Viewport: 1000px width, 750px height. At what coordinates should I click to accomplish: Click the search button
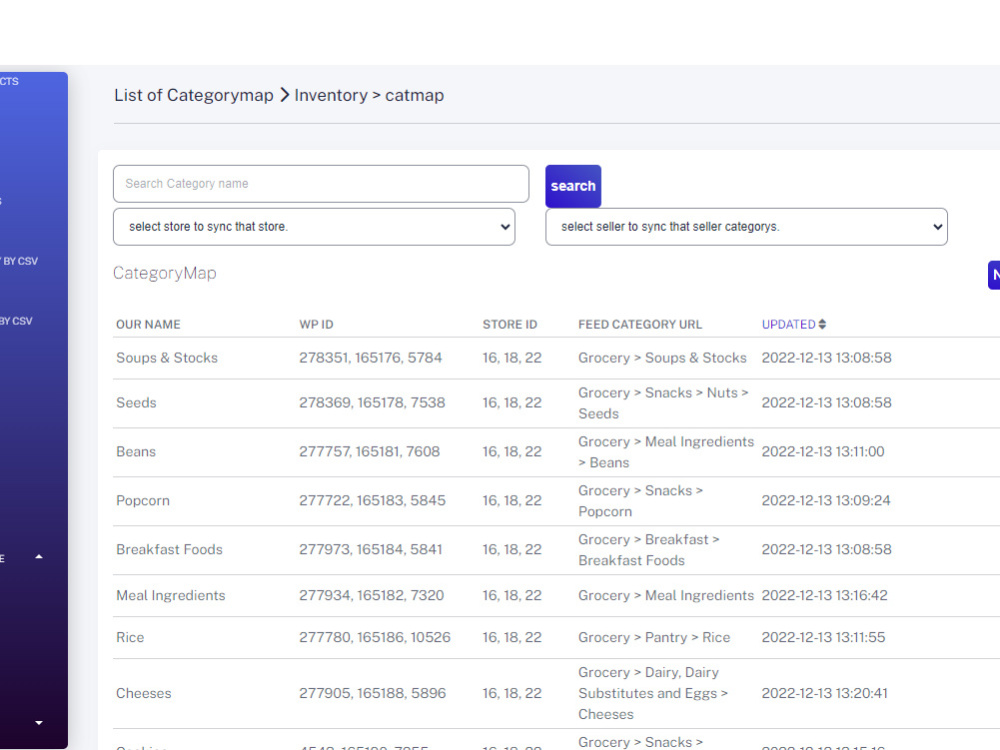(572, 186)
